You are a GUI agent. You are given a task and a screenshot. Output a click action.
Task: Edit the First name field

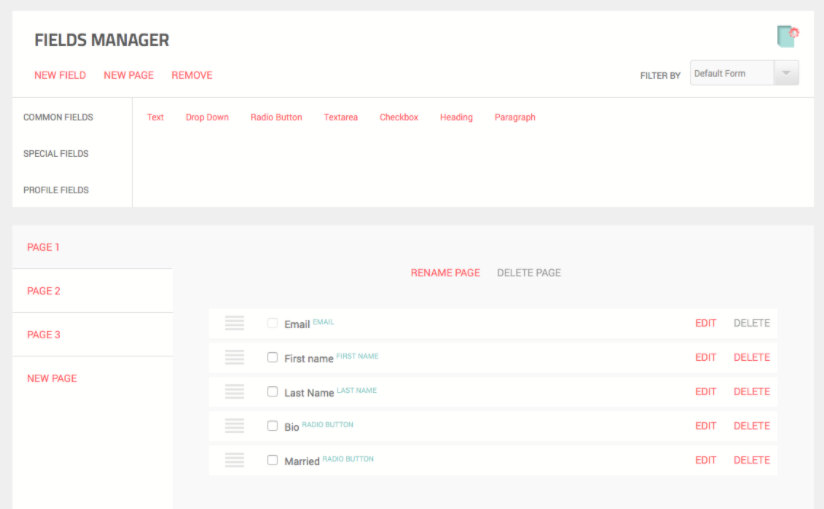[705, 357]
